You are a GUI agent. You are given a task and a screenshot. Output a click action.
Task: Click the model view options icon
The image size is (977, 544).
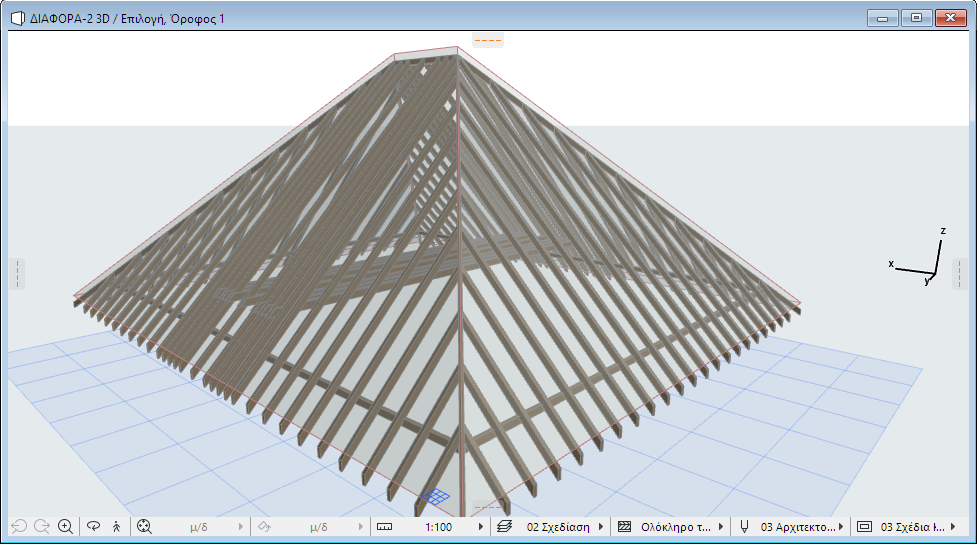click(865, 526)
